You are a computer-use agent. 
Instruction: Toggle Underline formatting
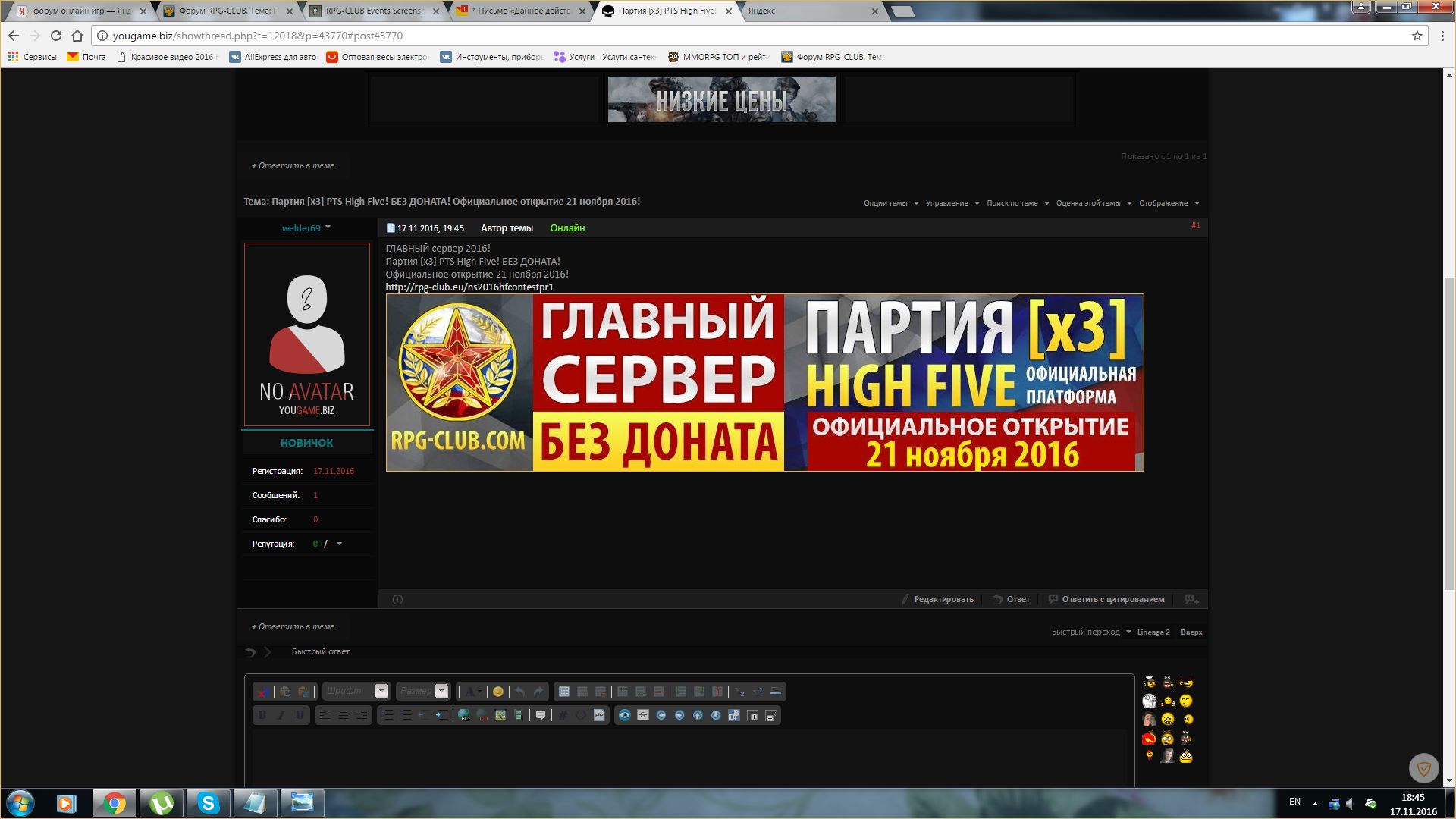(x=300, y=715)
